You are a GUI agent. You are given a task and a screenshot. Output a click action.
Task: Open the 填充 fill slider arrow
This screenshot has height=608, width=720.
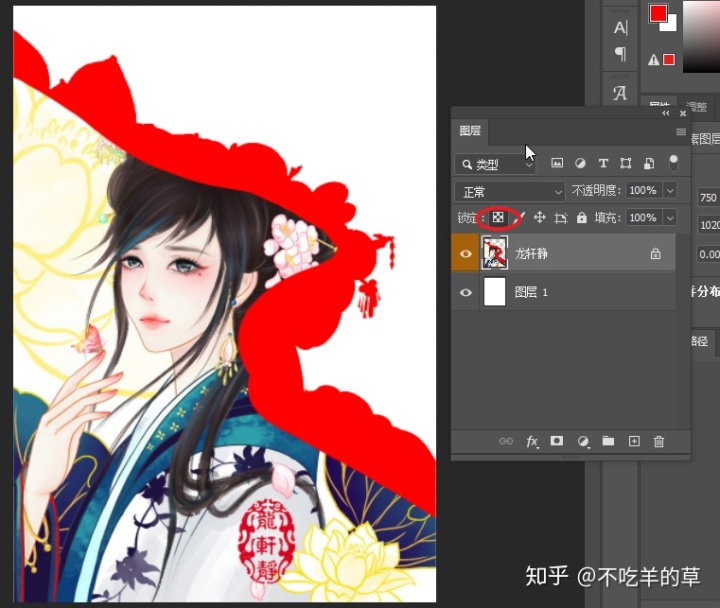(670, 218)
